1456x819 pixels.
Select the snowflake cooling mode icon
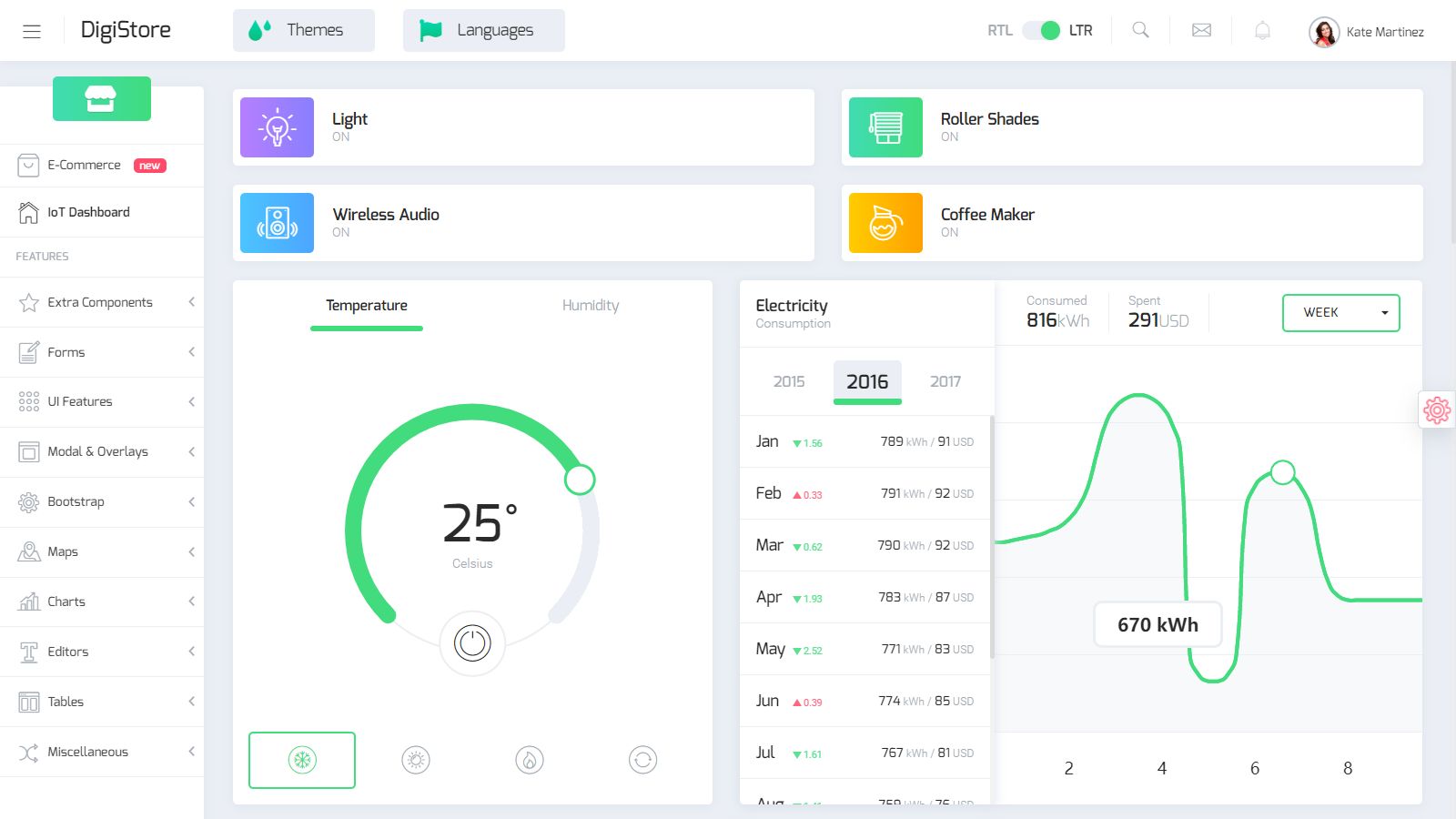(x=302, y=760)
